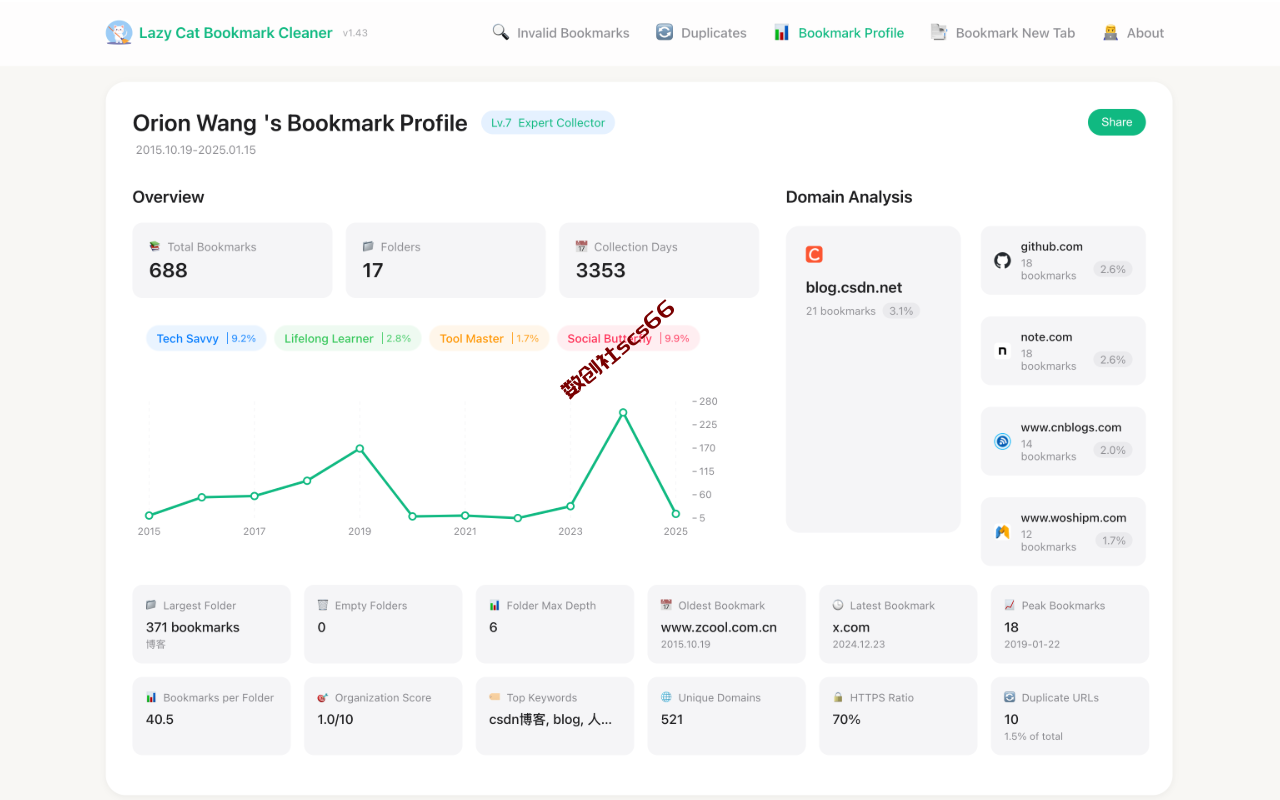Click the 2019 data point on chart
This screenshot has width=1280, height=800.
(360, 449)
